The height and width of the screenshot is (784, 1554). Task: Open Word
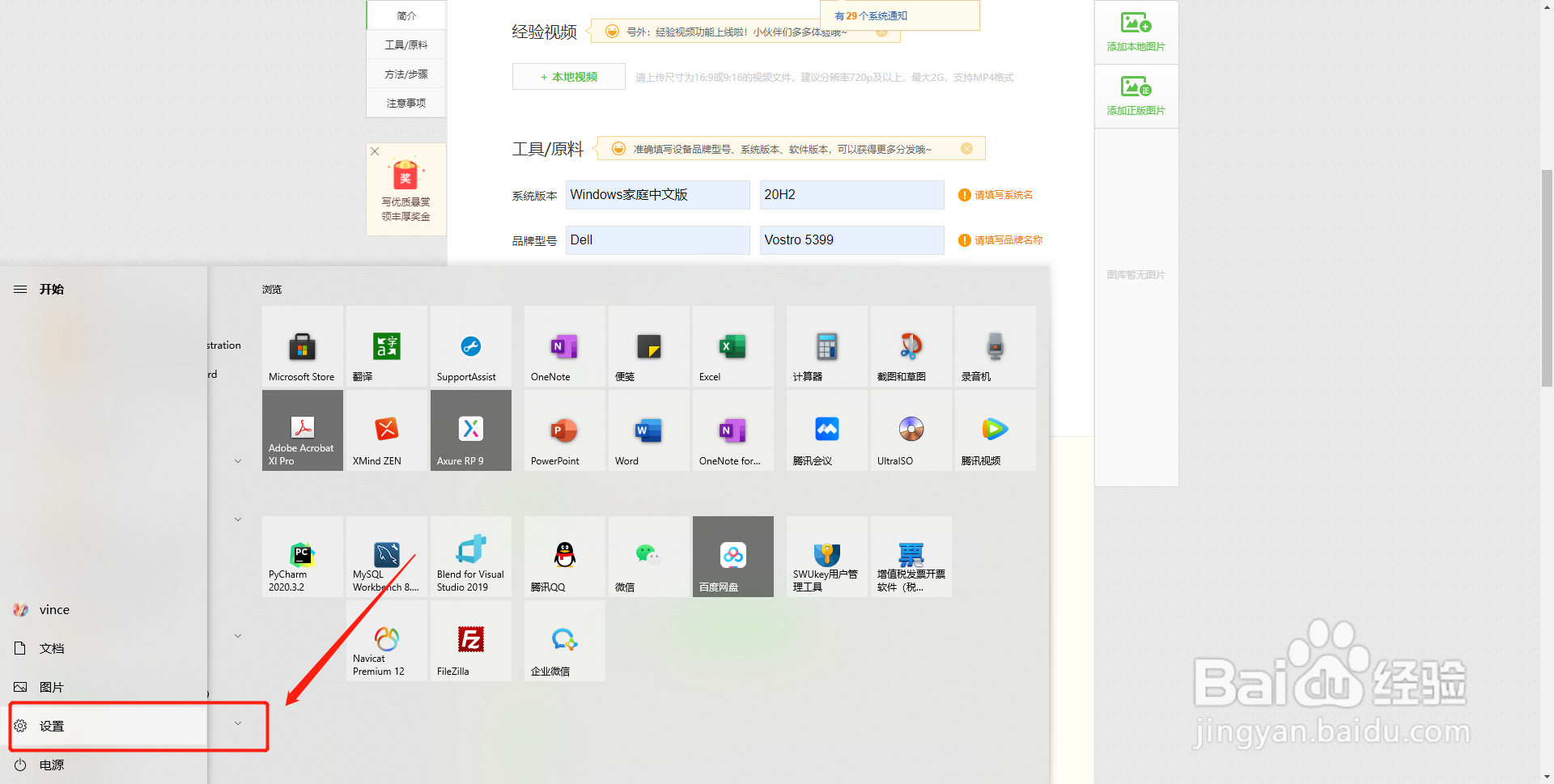647,430
